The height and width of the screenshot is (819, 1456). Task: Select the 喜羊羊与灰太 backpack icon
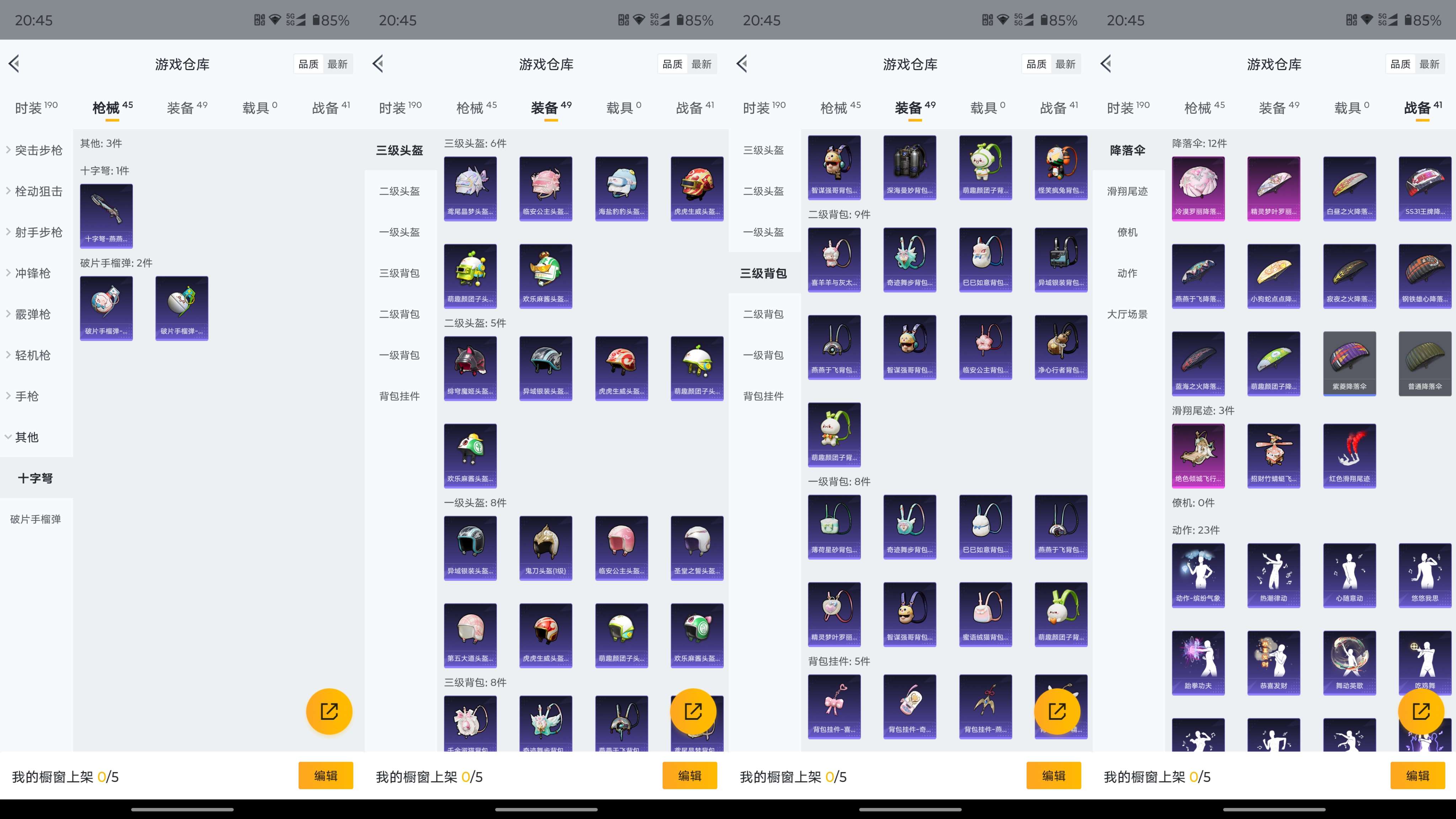[834, 260]
